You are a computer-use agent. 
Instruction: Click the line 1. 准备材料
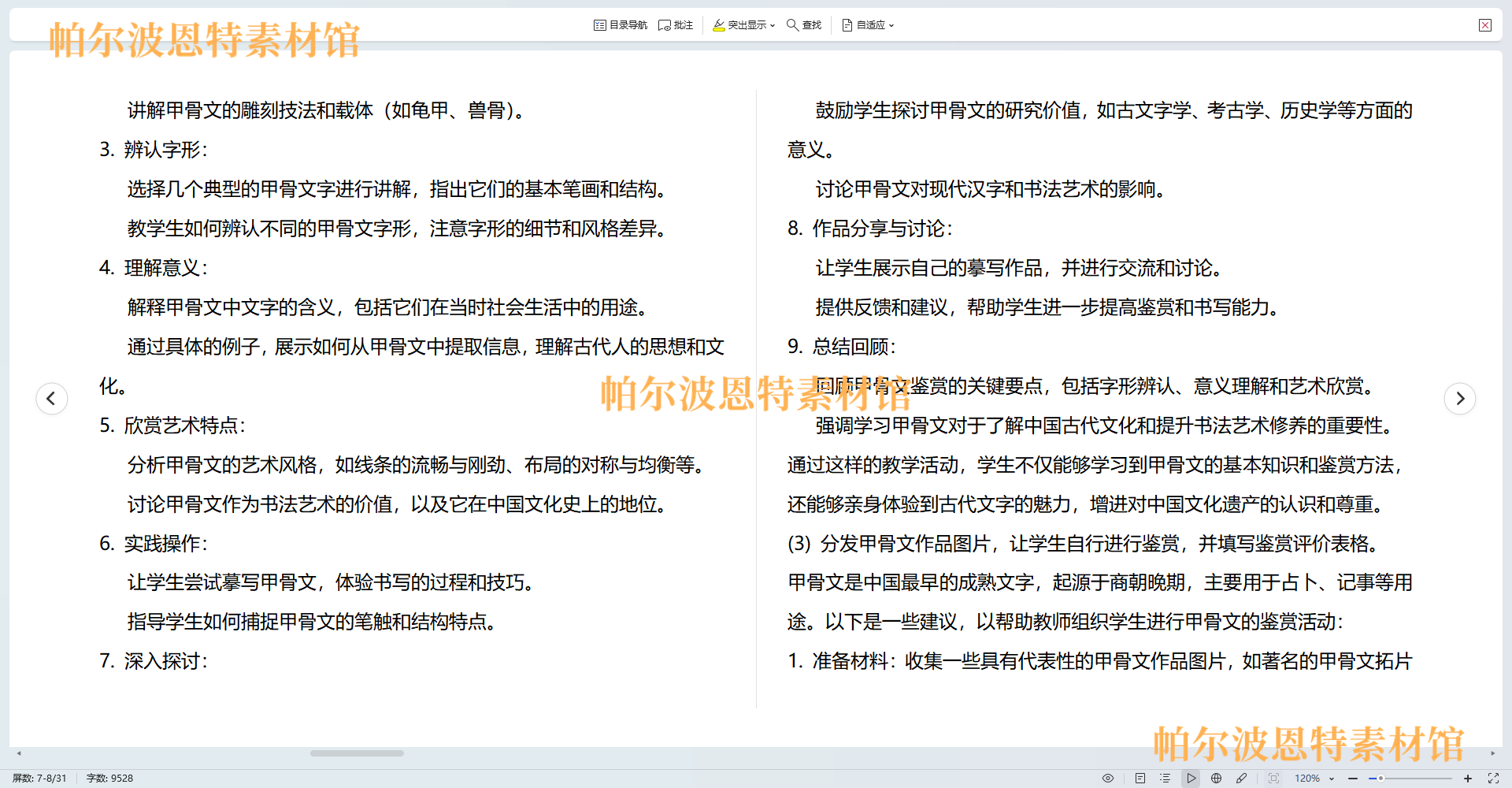(1100, 661)
